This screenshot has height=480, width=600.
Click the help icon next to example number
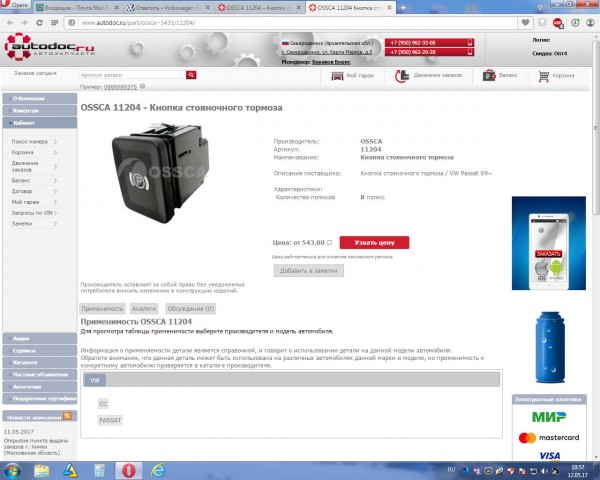tap(142, 87)
